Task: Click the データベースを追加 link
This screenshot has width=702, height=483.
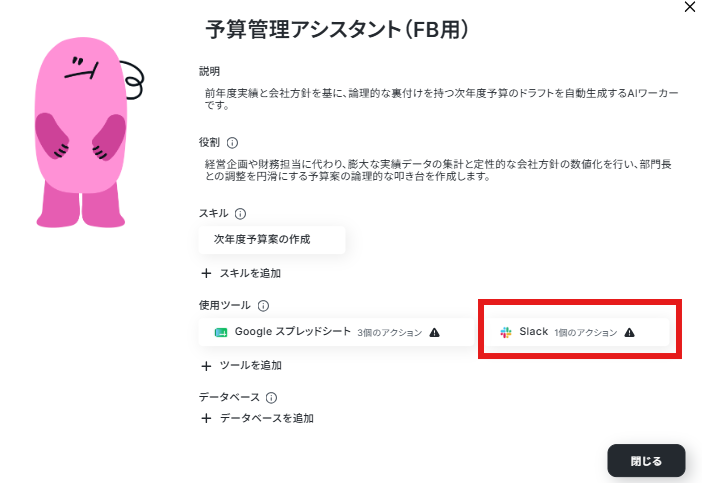Action: 266,419
